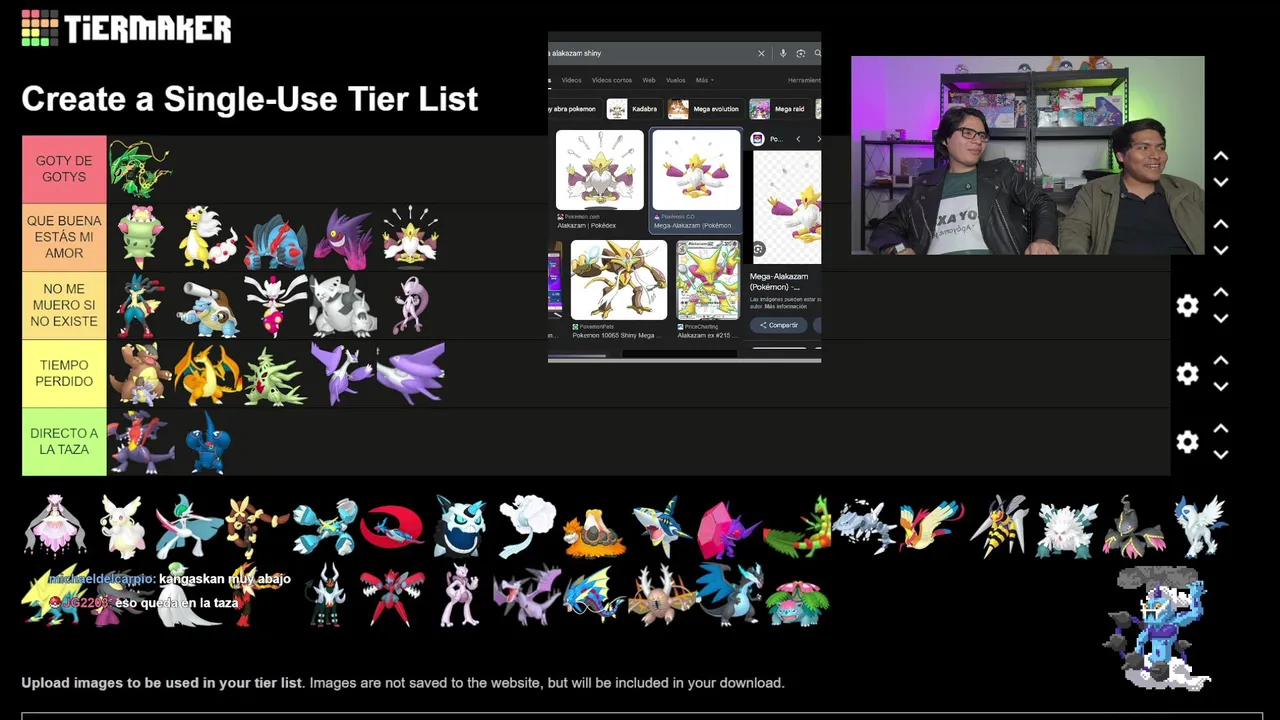Search preview image with Lens icon
The height and width of the screenshot is (720, 1280).
click(758, 249)
